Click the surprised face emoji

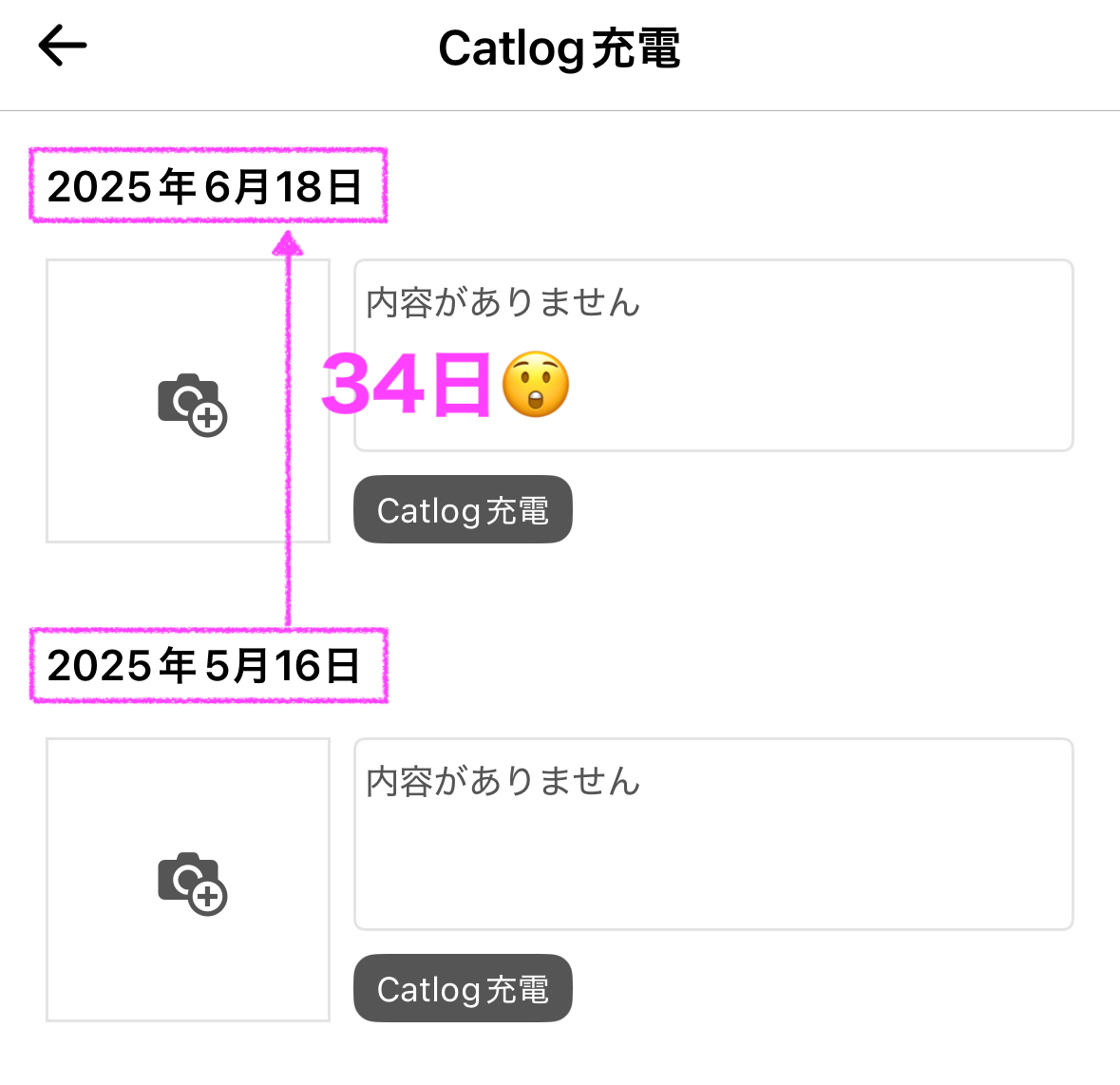536,384
